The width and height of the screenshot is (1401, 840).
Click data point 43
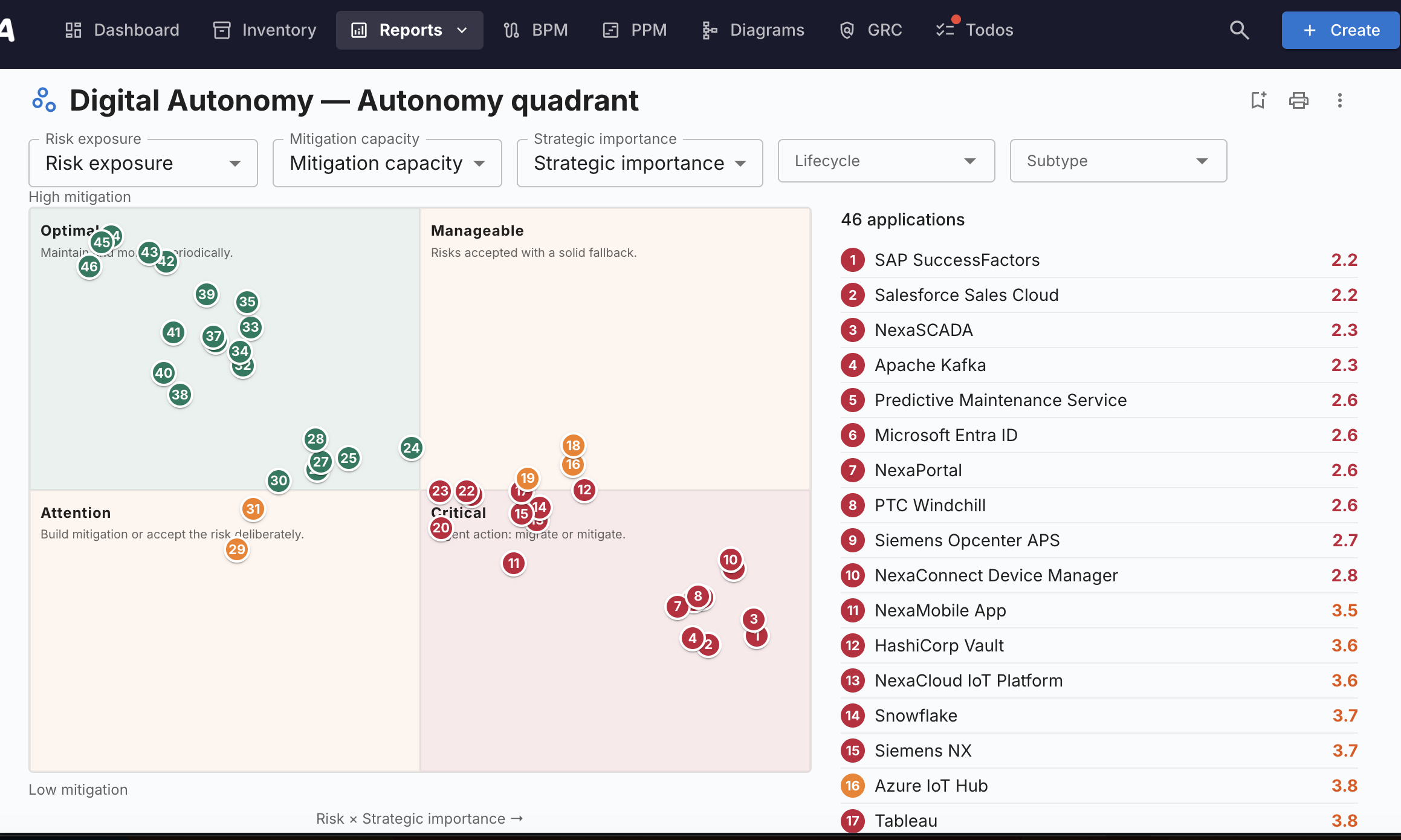(x=149, y=252)
